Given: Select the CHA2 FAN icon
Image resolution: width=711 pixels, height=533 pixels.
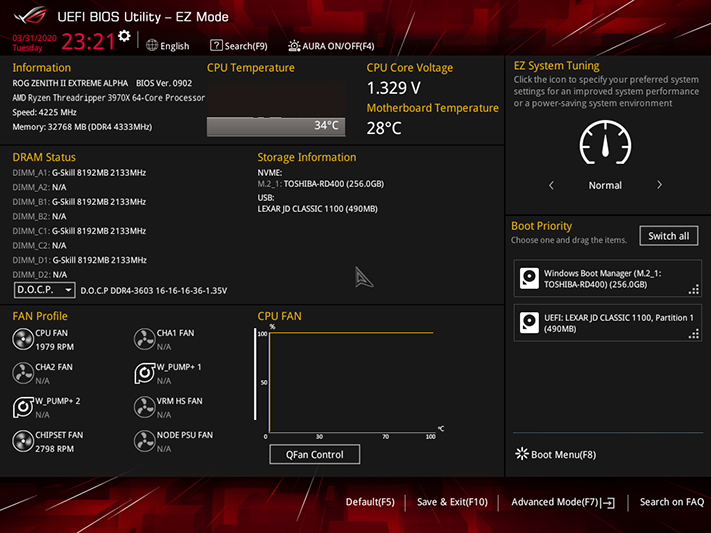Looking at the screenshot, I should pyautogui.click(x=23, y=373).
